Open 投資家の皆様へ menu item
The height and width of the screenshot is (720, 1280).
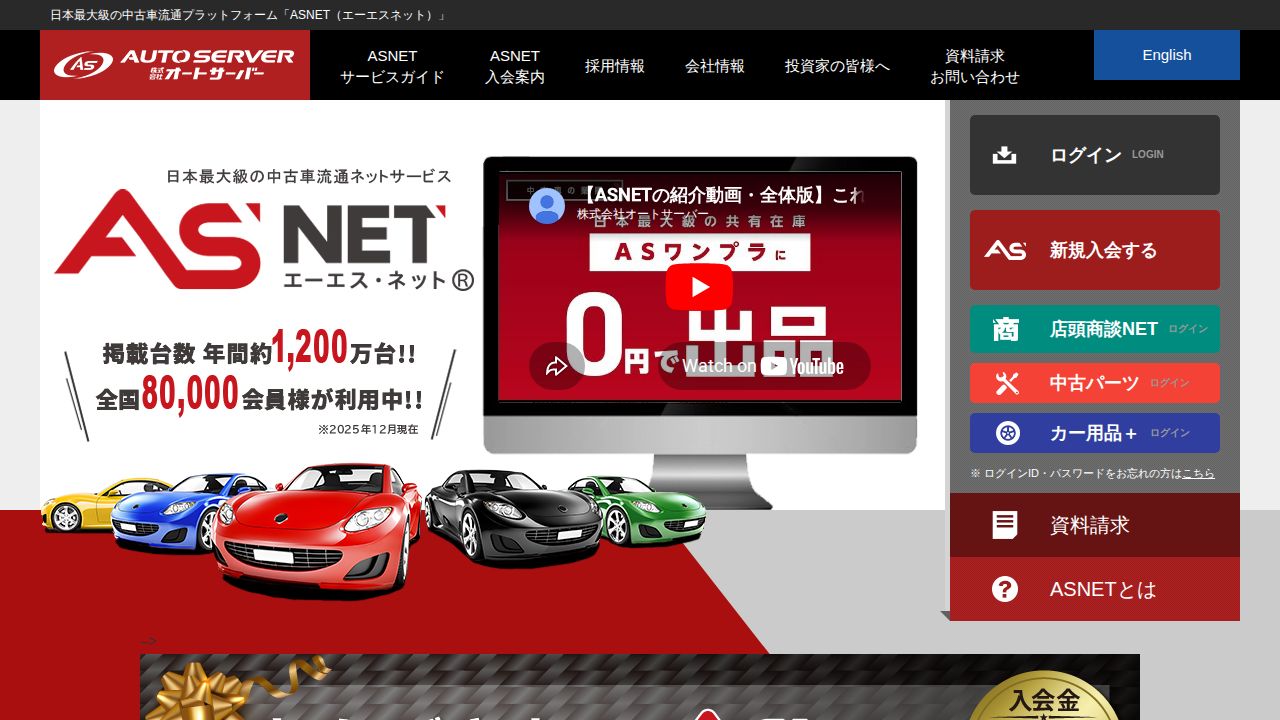[837, 66]
